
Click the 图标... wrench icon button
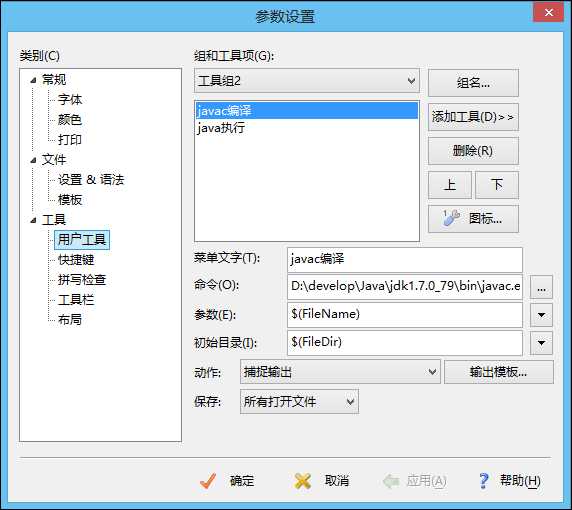click(x=473, y=219)
